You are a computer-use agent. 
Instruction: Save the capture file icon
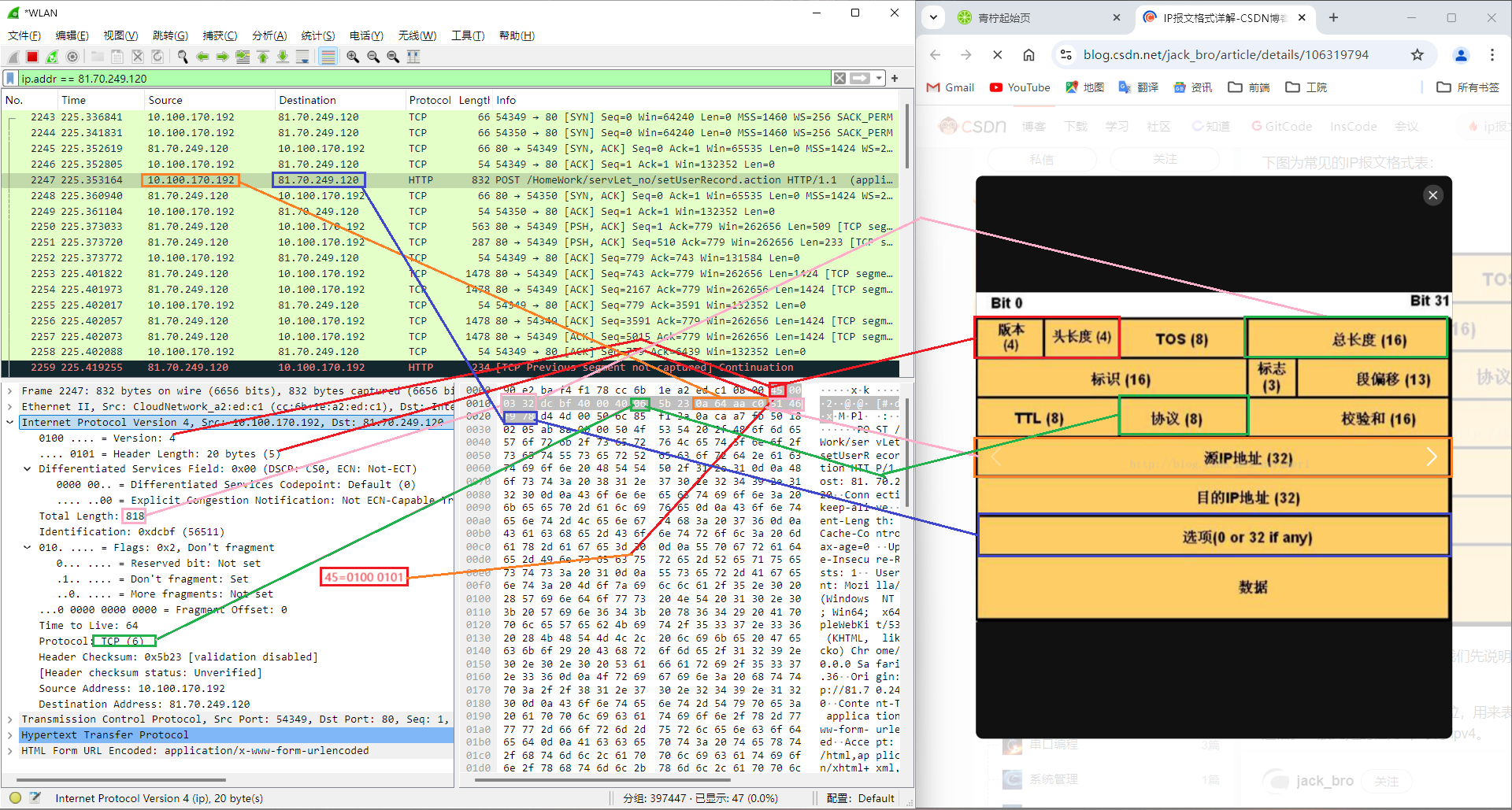(117, 57)
